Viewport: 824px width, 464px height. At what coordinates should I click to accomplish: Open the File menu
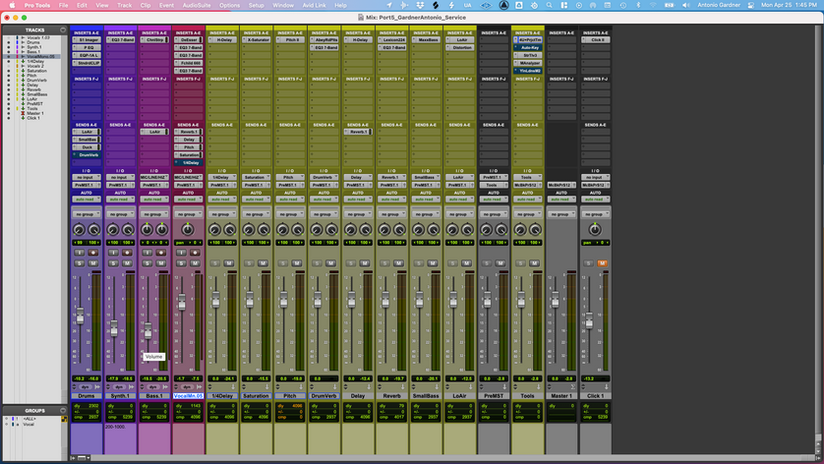[63, 5]
